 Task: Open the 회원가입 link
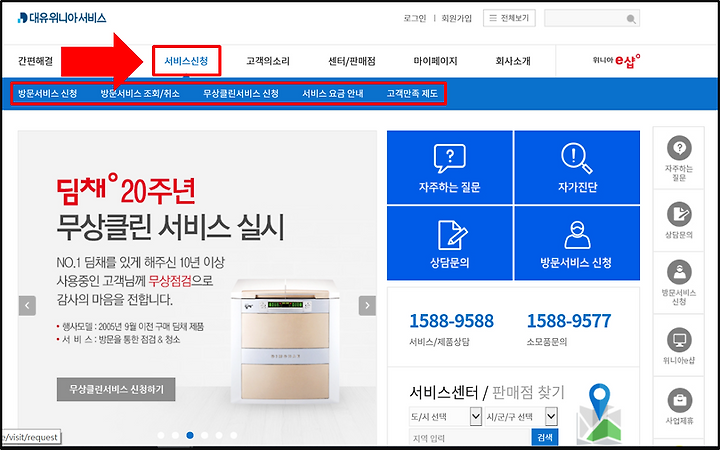pyautogui.click(x=456, y=18)
